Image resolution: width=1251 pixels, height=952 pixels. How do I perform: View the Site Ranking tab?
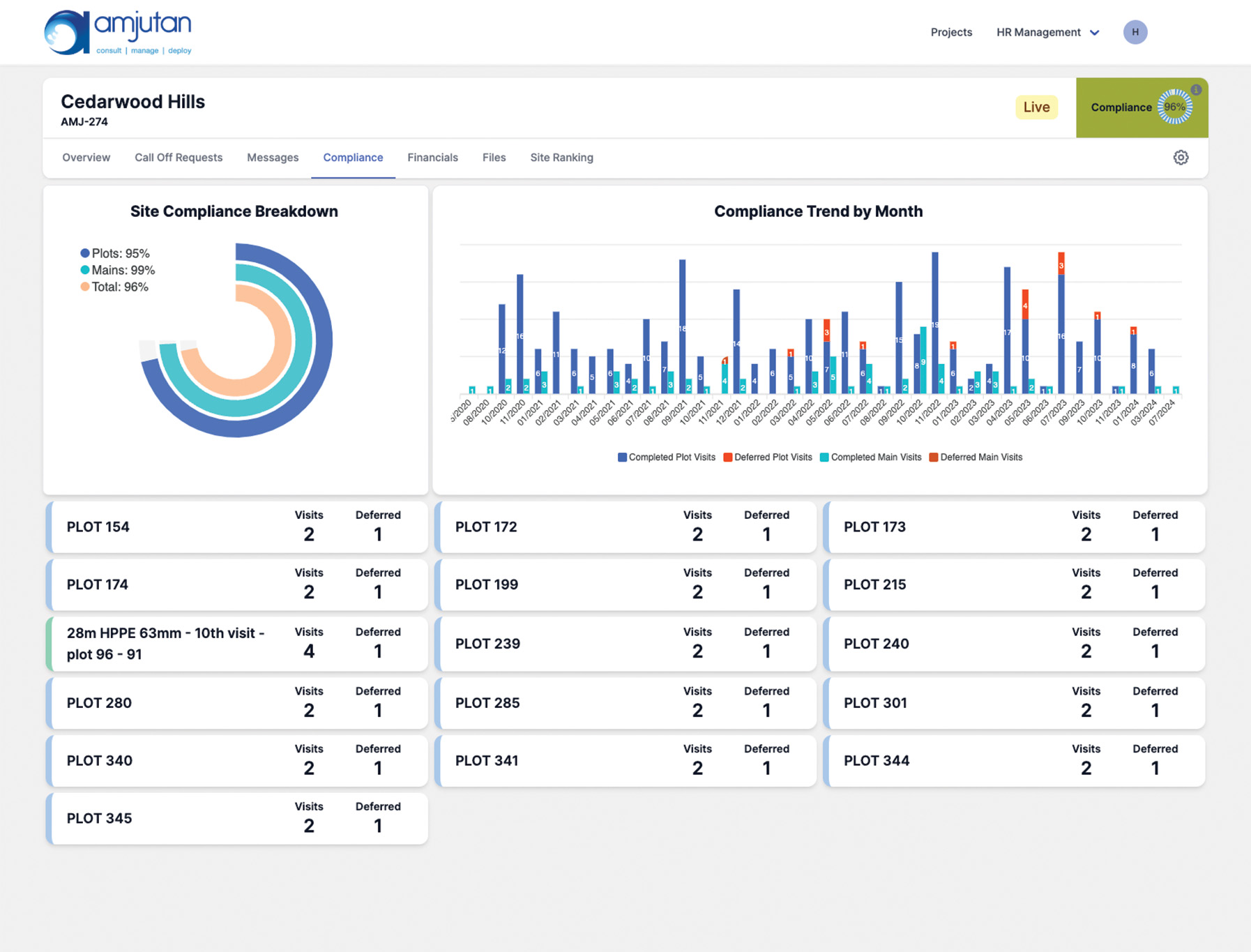click(561, 158)
